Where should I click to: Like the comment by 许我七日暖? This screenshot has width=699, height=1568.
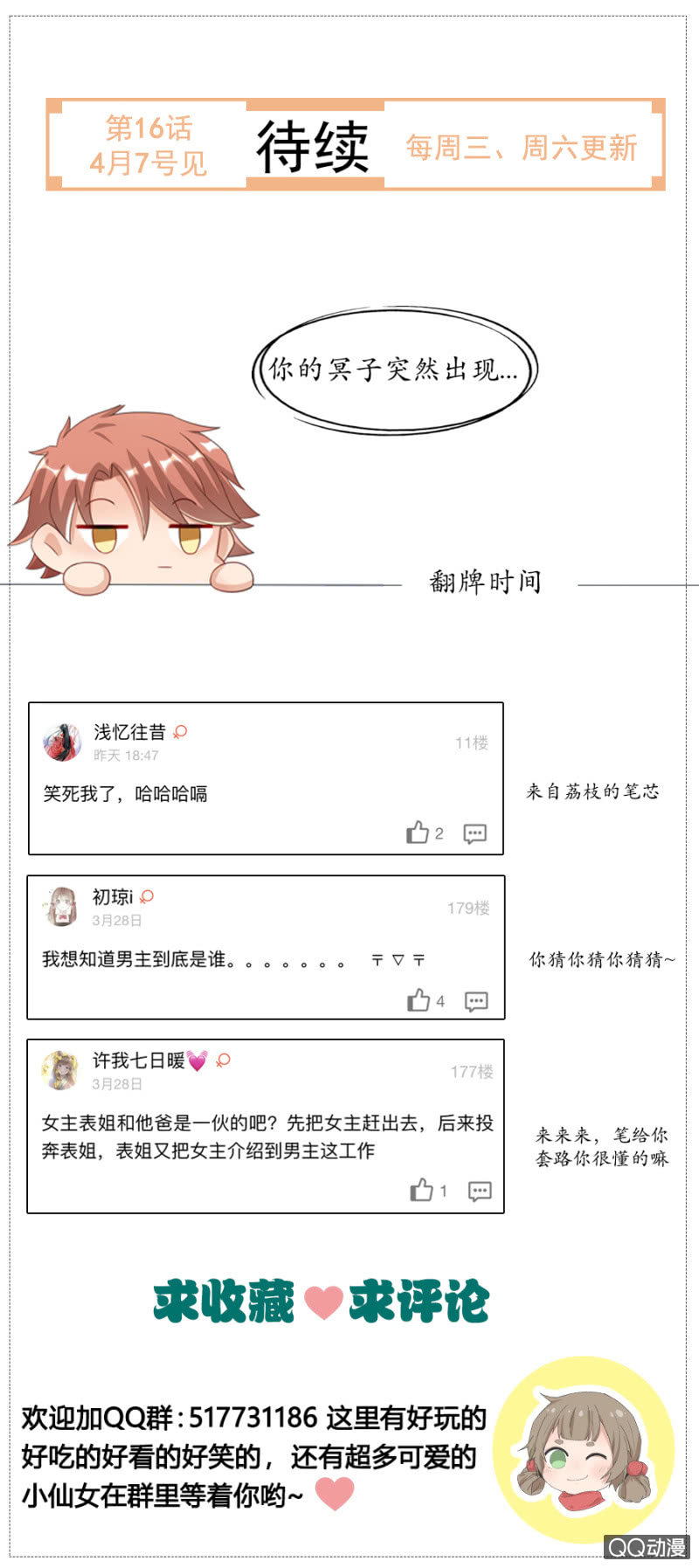(x=422, y=1190)
